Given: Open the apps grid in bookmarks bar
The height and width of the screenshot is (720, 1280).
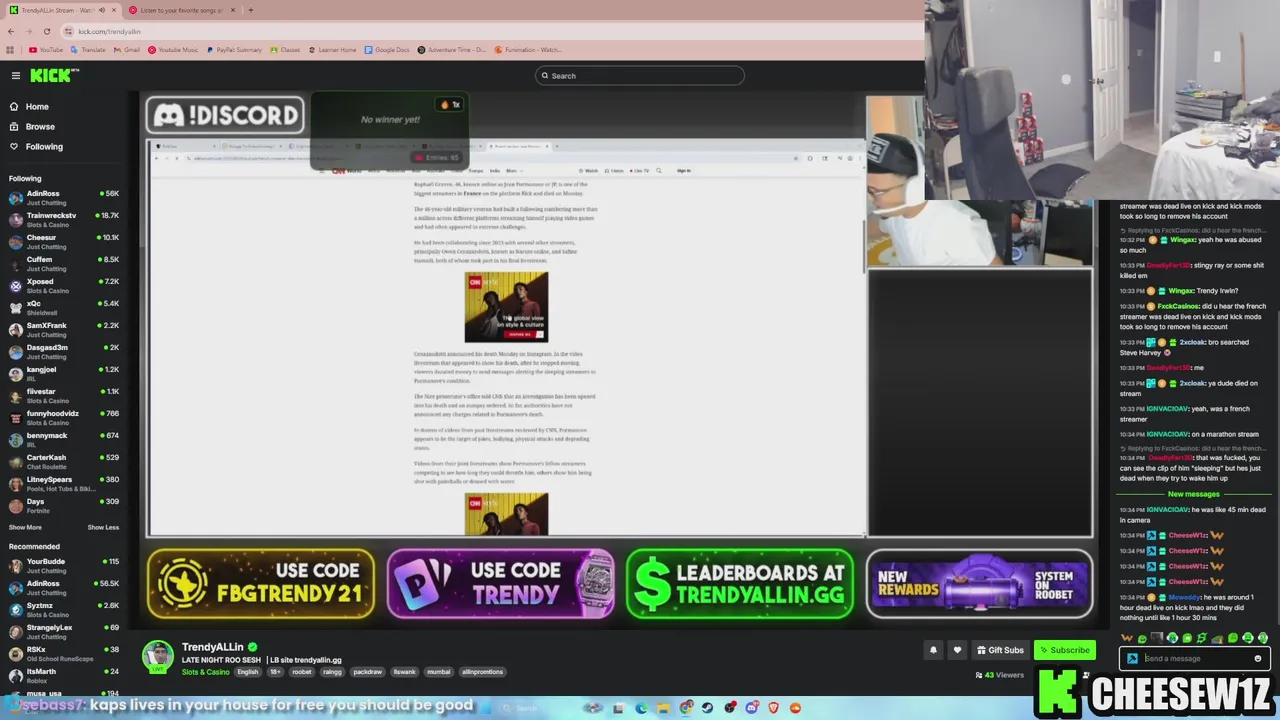Looking at the screenshot, I should pos(11,50).
